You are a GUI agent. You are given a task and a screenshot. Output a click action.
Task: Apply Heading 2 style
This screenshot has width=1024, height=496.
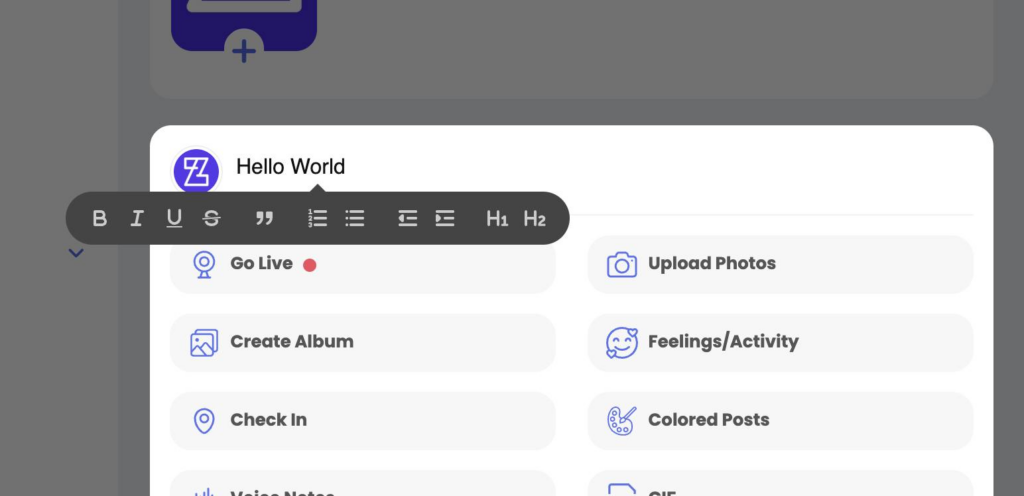(x=534, y=218)
